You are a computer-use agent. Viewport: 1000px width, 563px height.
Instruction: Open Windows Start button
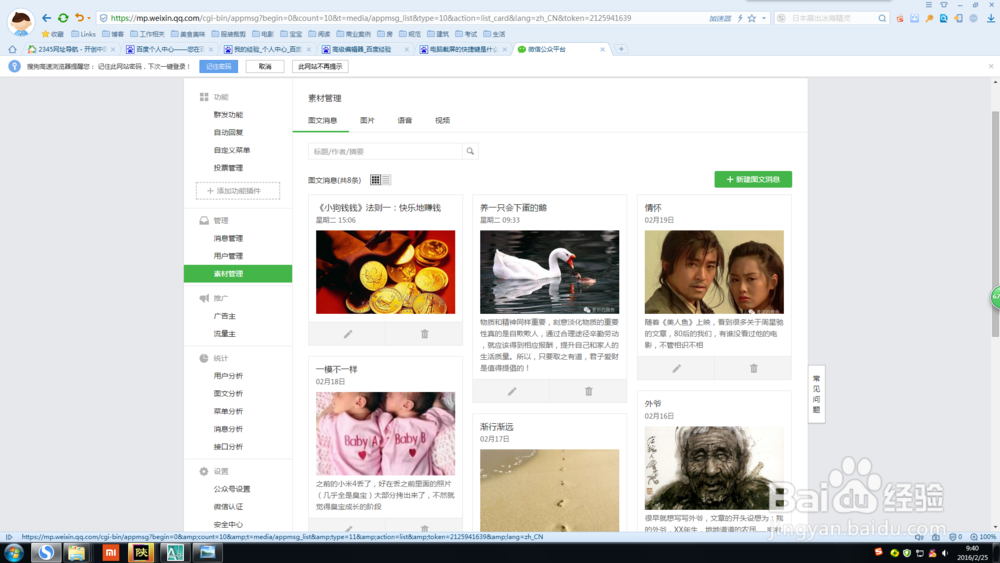[13, 553]
